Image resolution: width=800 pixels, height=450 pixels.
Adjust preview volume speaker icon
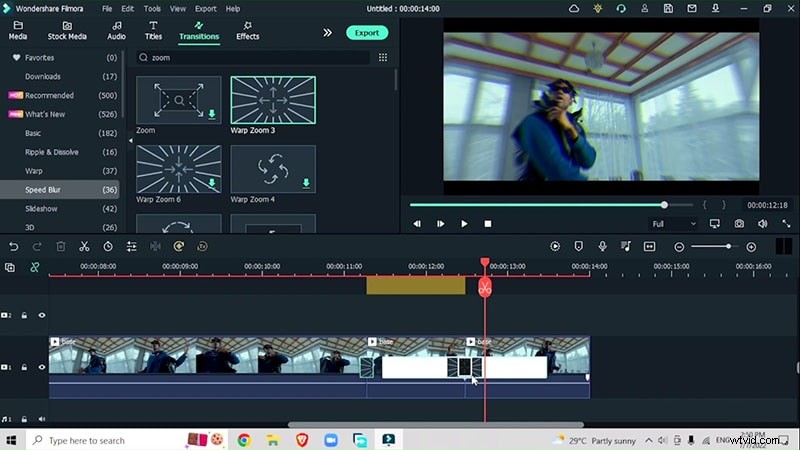click(763, 224)
